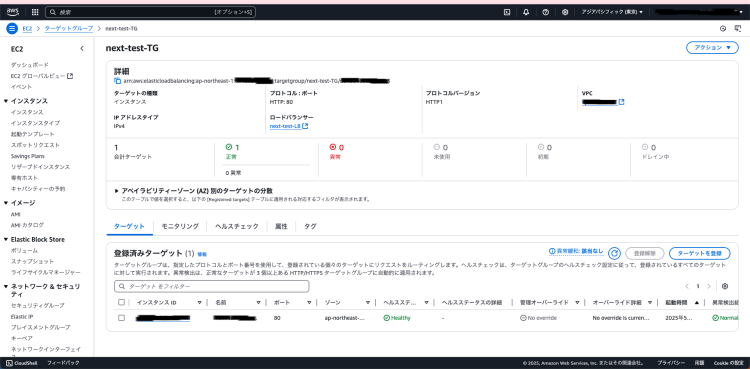Refresh the registered targets list
Viewport: 750px width, 369px height.
pyautogui.click(x=614, y=253)
